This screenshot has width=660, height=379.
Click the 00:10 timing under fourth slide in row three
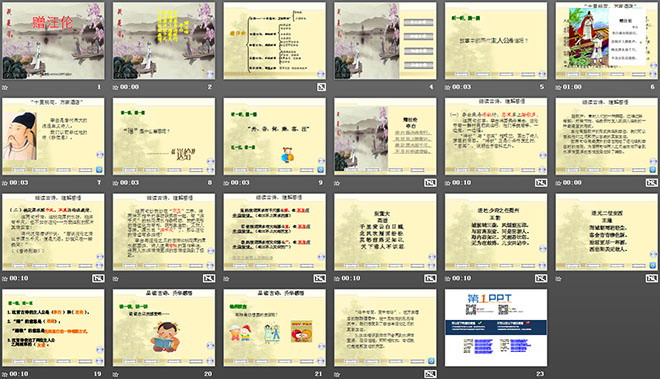tap(351, 278)
